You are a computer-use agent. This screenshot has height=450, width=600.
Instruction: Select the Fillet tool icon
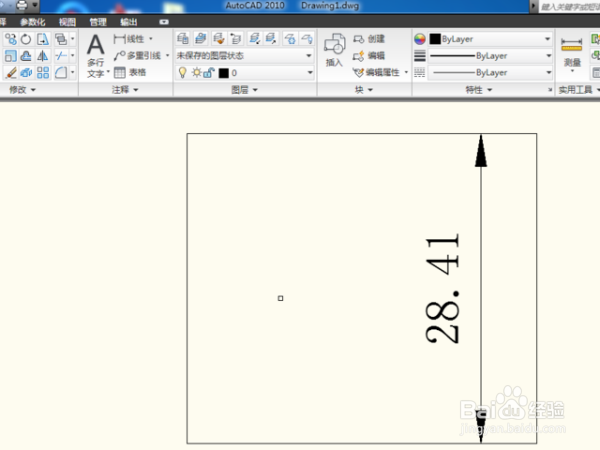click(61, 72)
